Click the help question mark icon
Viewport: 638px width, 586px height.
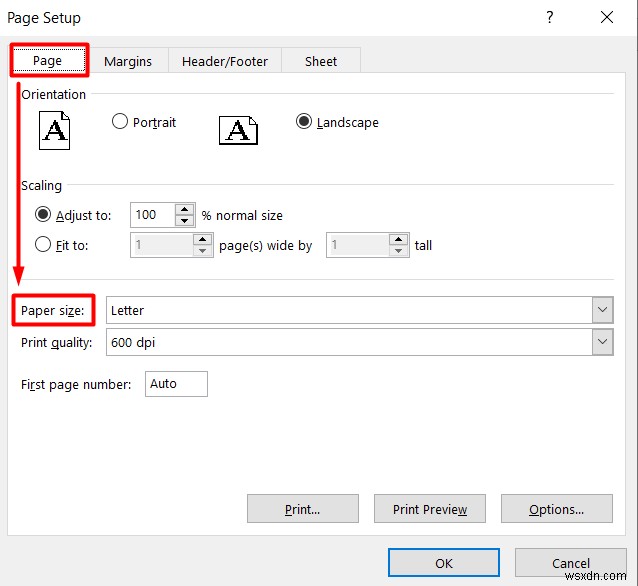(550, 17)
